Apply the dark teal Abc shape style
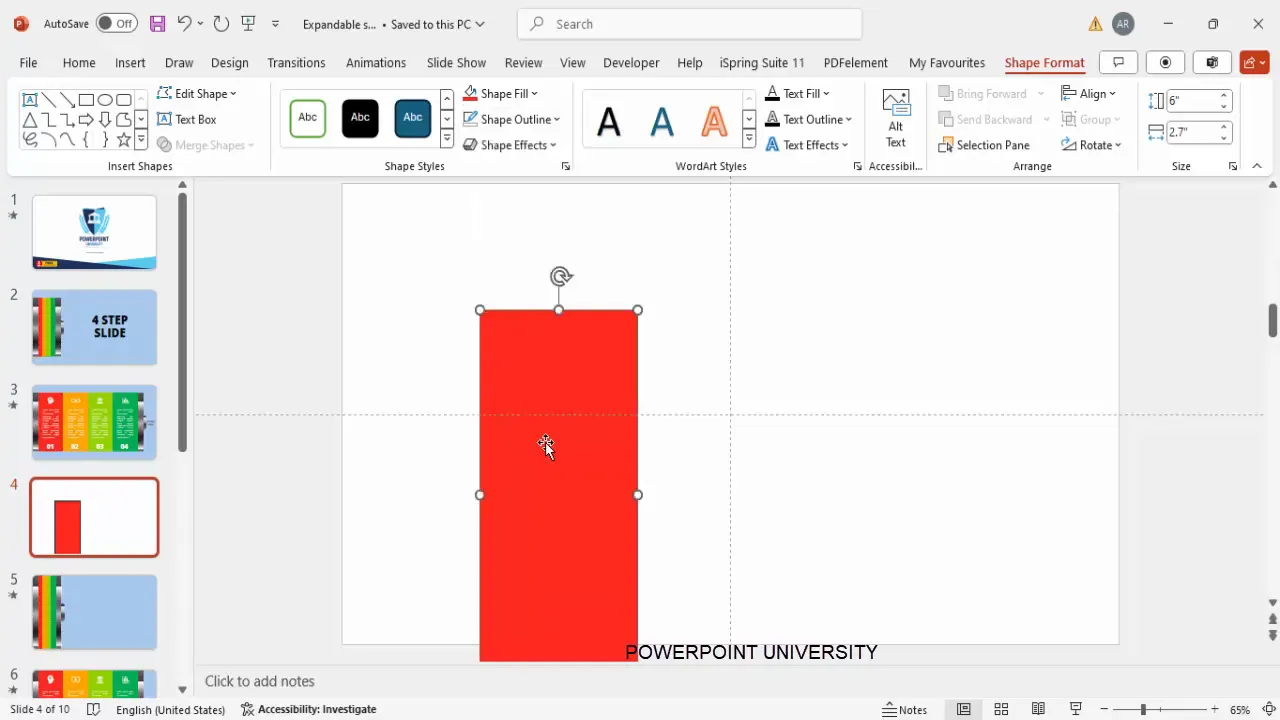 (412, 118)
